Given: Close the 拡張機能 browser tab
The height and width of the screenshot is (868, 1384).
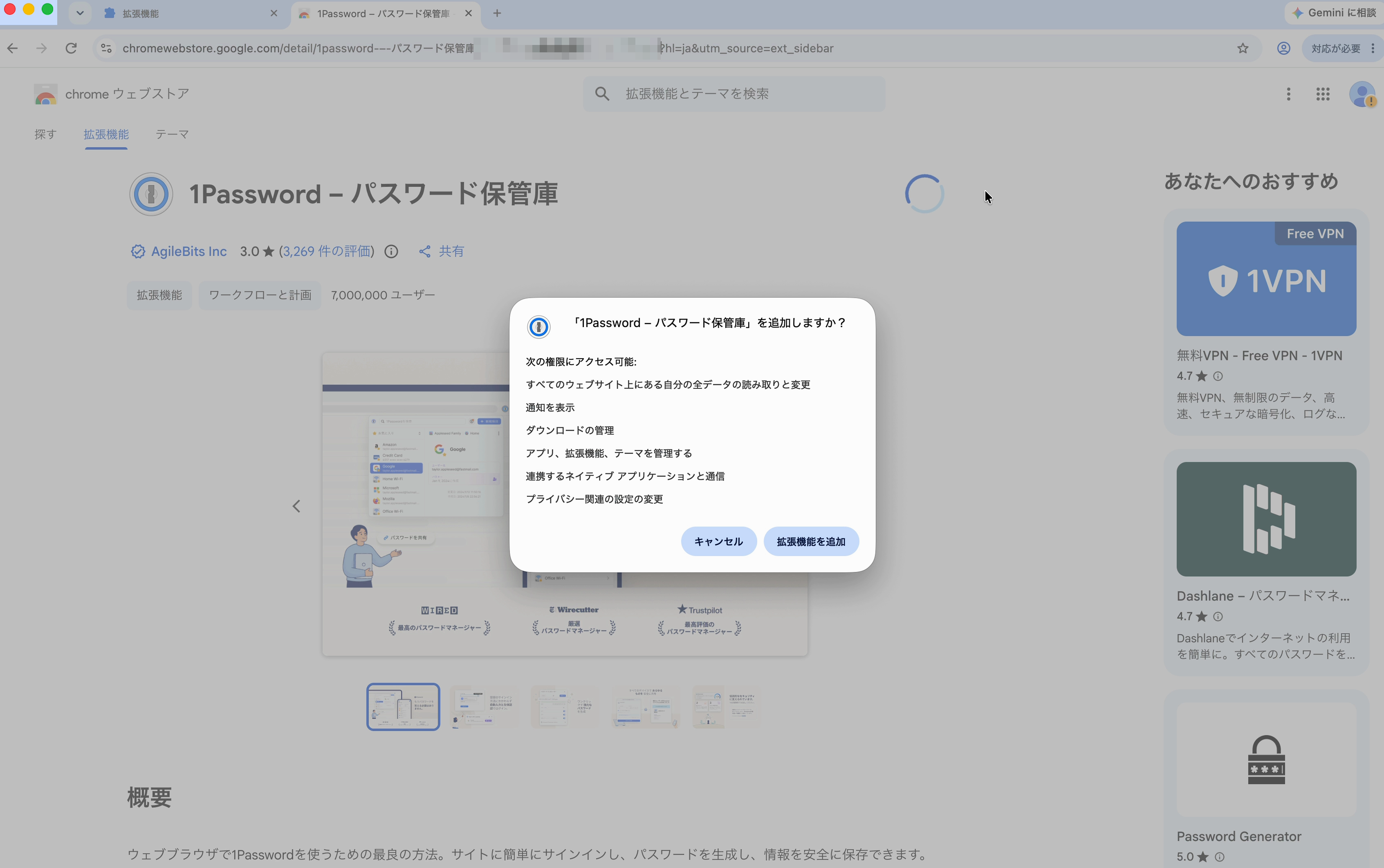Looking at the screenshot, I should point(274,13).
